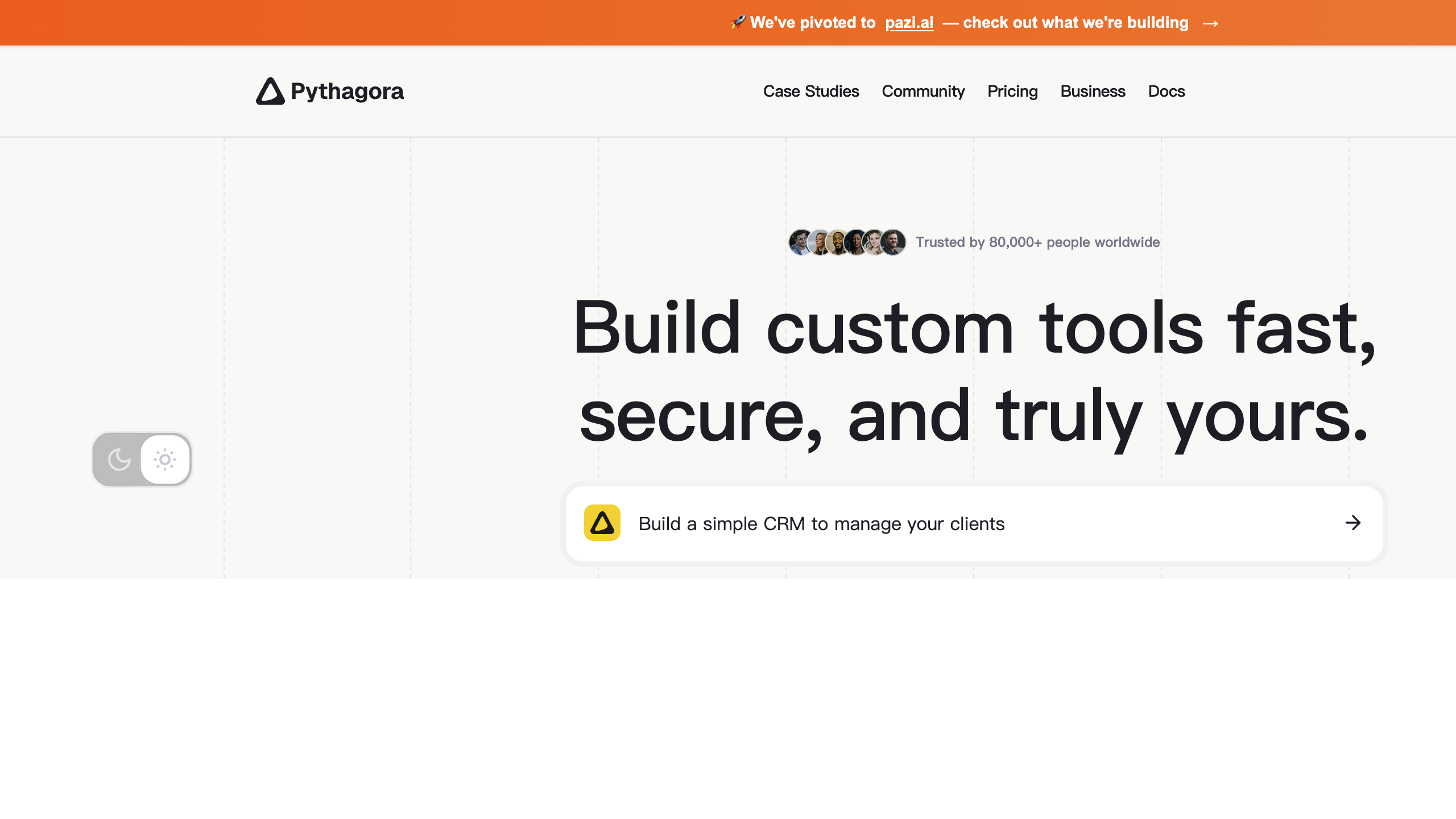The width and height of the screenshot is (1456, 819).
Task: Click the arrow at the banner's end
Action: click(x=1210, y=23)
